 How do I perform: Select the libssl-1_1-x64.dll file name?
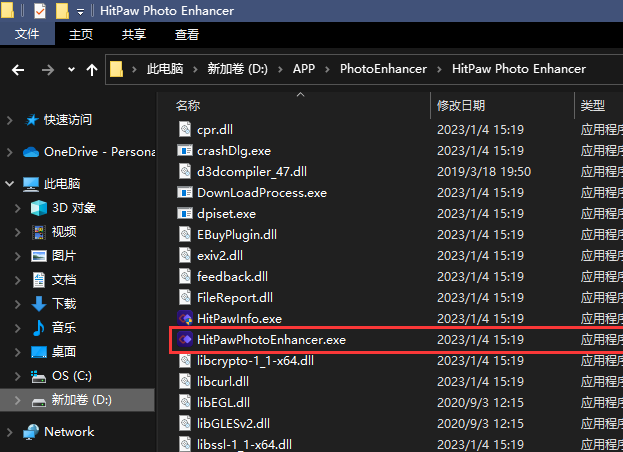[244, 444]
